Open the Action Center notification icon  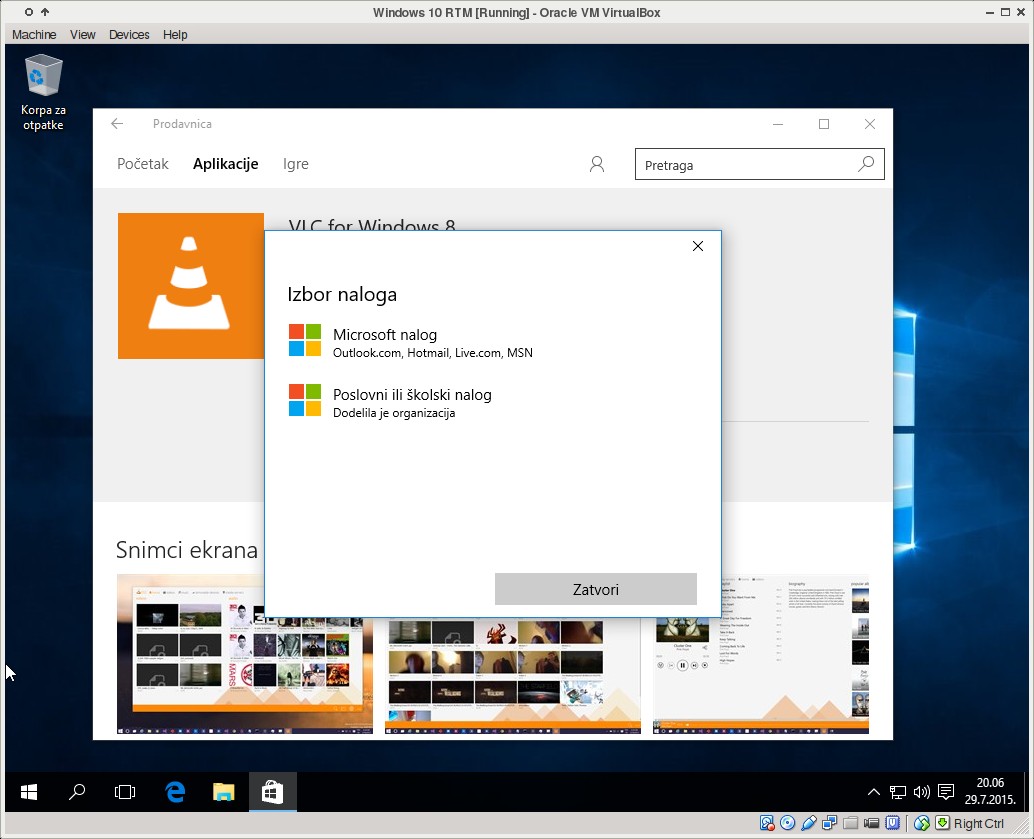946,792
